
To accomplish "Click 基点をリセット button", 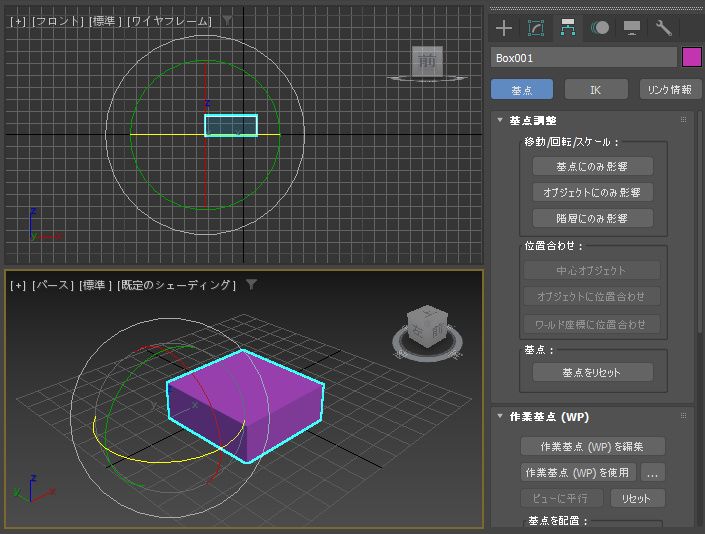I will [593, 372].
